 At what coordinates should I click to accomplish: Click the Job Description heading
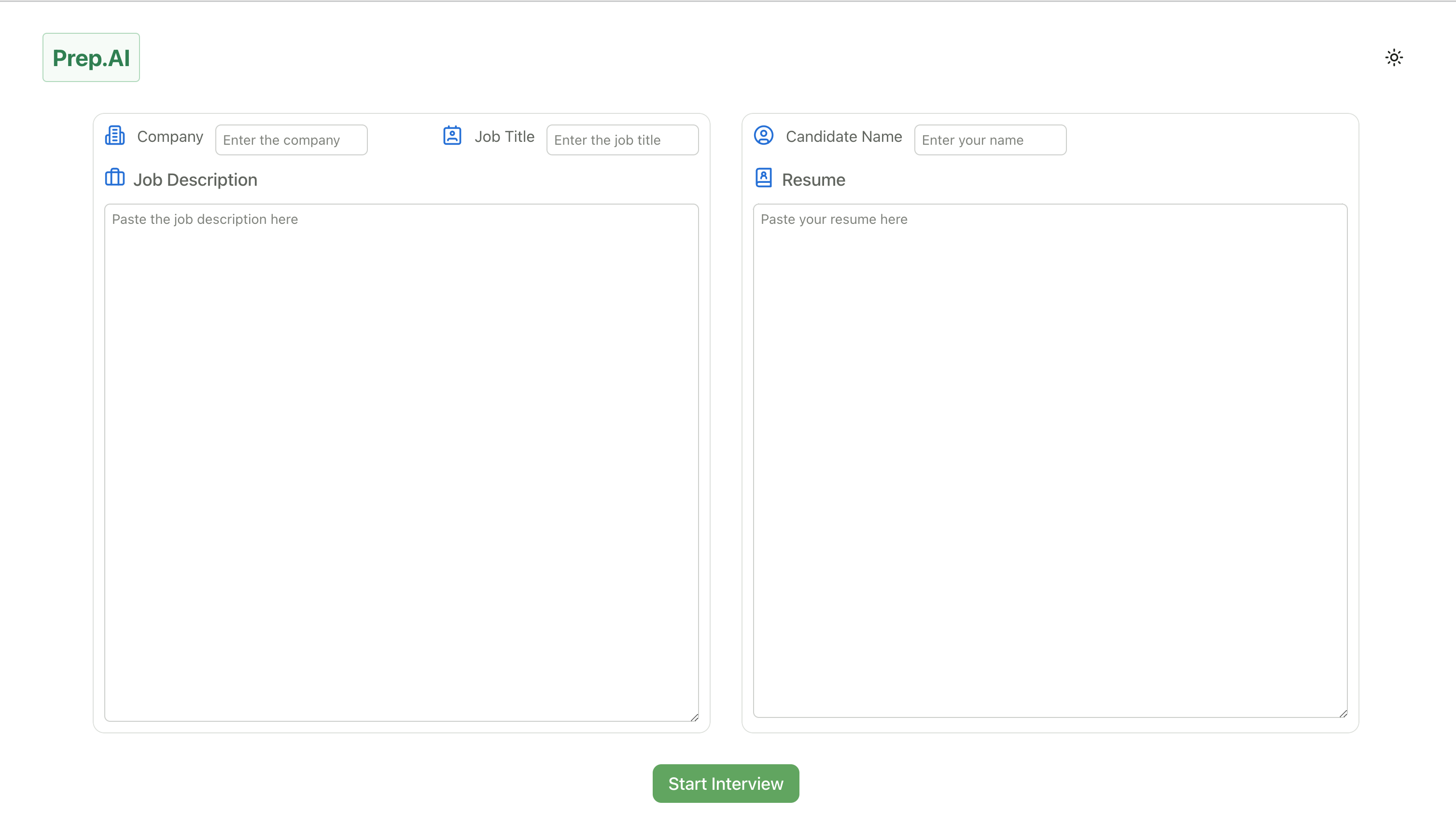tap(195, 180)
